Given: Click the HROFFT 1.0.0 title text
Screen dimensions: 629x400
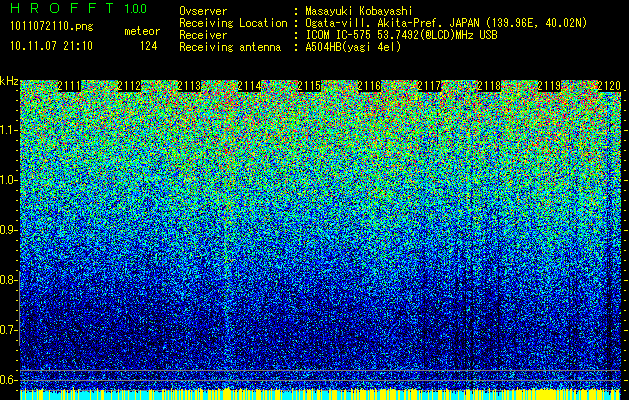Looking at the screenshot, I should 78,8.
